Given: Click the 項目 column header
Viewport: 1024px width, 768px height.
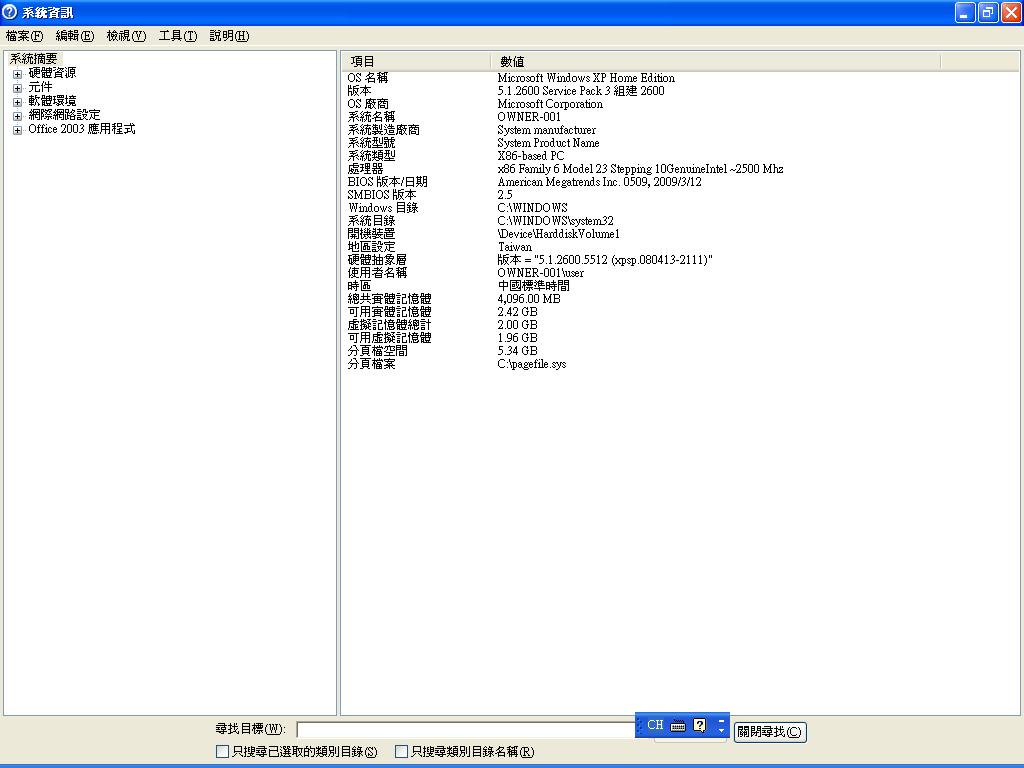Looking at the screenshot, I should click(x=416, y=61).
